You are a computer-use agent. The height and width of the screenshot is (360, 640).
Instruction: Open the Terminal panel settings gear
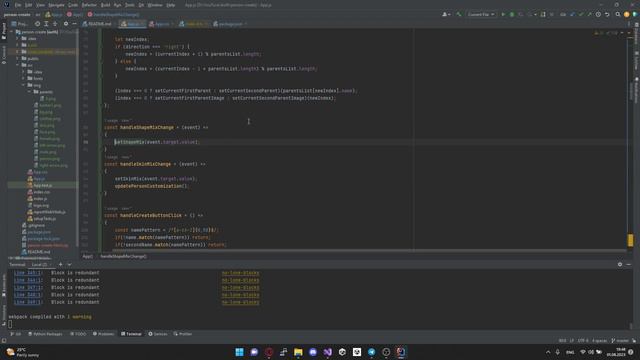(x=620, y=264)
